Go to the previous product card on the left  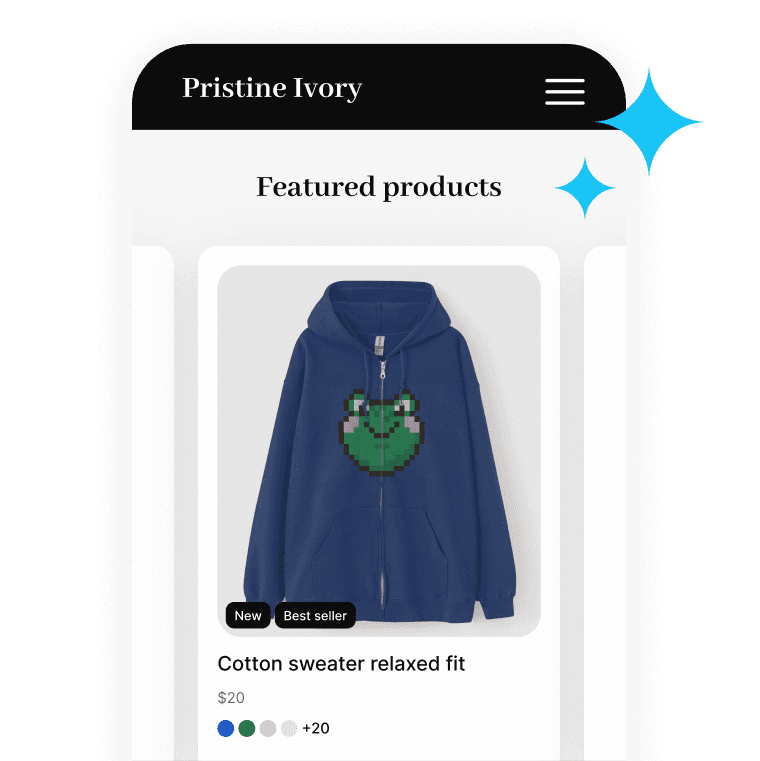click(x=153, y=503)
